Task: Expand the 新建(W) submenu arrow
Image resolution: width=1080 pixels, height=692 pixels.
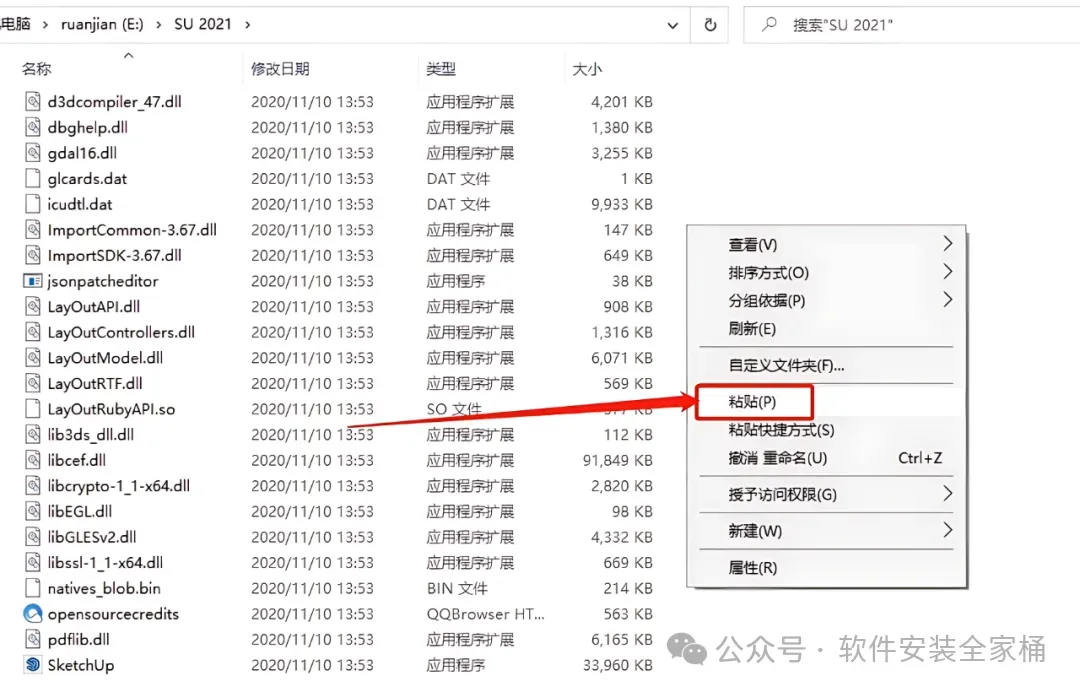Action: click(x=948, y=530)
